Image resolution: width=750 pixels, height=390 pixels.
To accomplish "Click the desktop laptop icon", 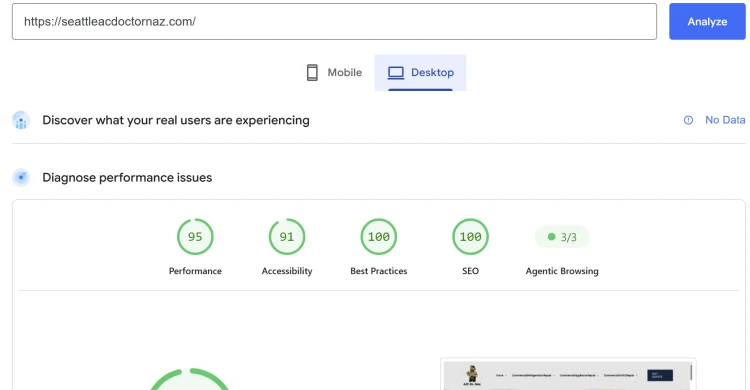I will coord(396,73).
